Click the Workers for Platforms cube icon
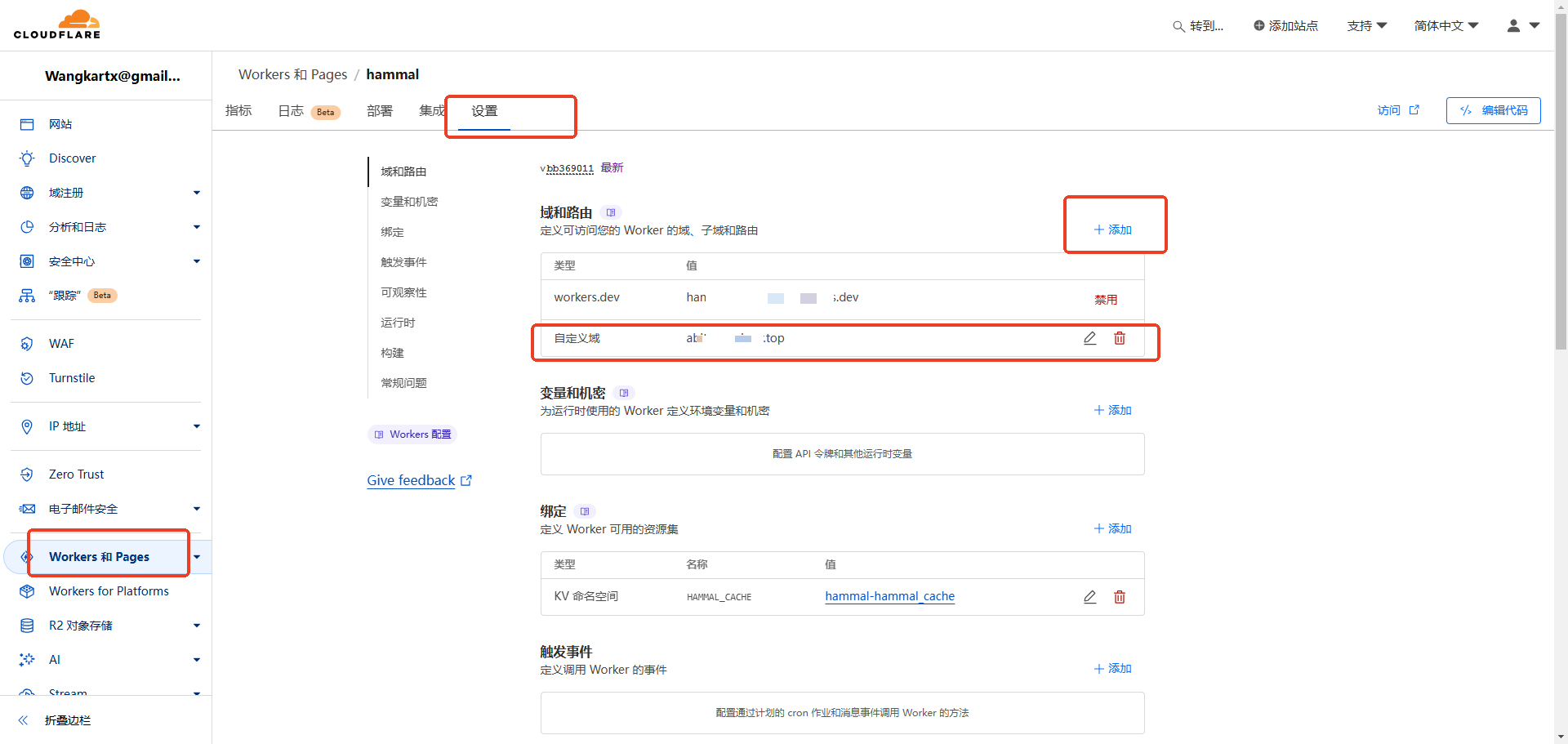 pyautogui.click(x=27, y=591)
